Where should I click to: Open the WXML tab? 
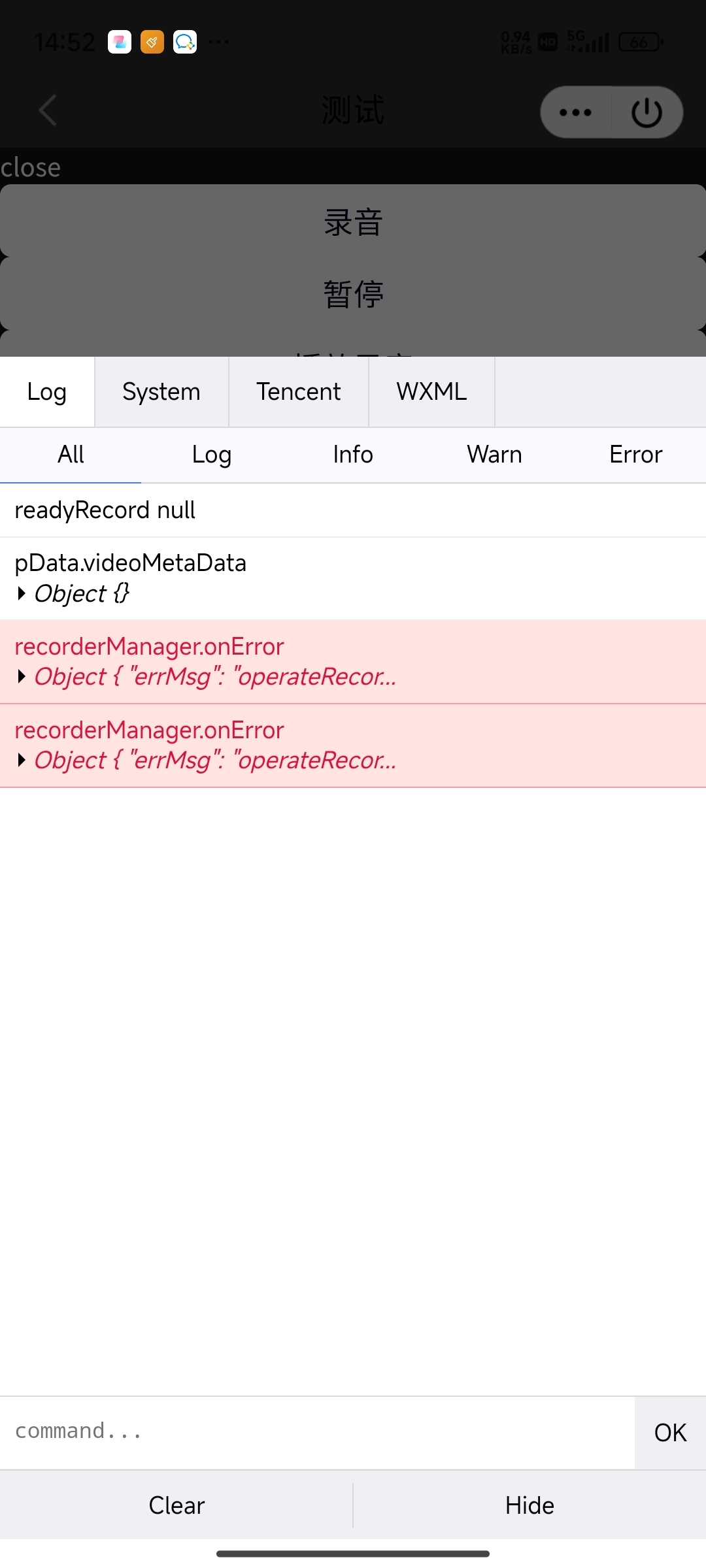tap(431, 391)
